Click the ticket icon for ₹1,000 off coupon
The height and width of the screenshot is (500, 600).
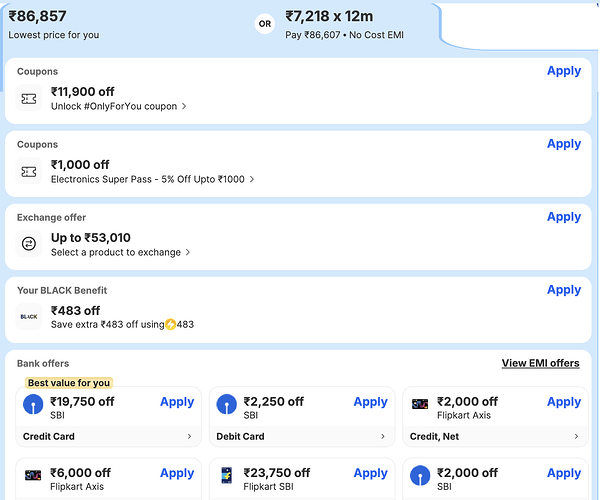(x=29, y=172)
